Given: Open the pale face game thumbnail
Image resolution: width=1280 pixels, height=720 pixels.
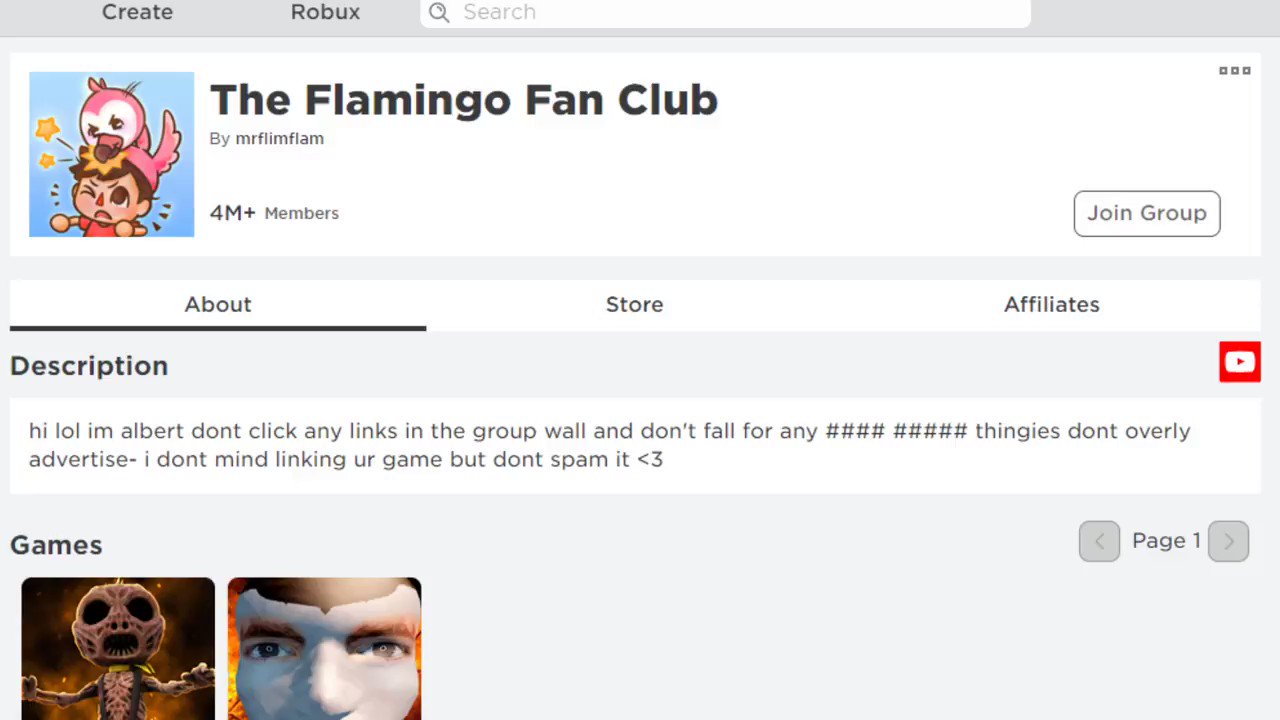Looking at the screenshot, I should pyautogui.click(x=324, y=648).
